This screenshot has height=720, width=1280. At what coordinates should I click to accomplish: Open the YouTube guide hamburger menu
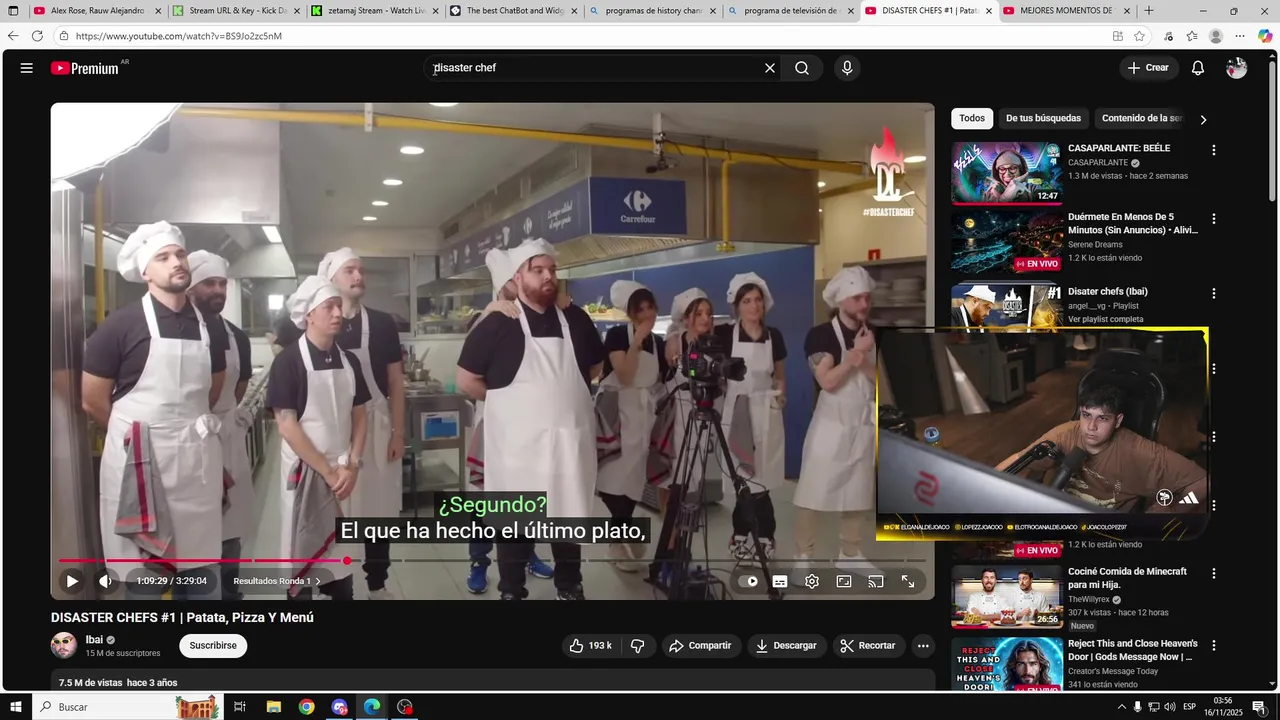coord(27,68)
